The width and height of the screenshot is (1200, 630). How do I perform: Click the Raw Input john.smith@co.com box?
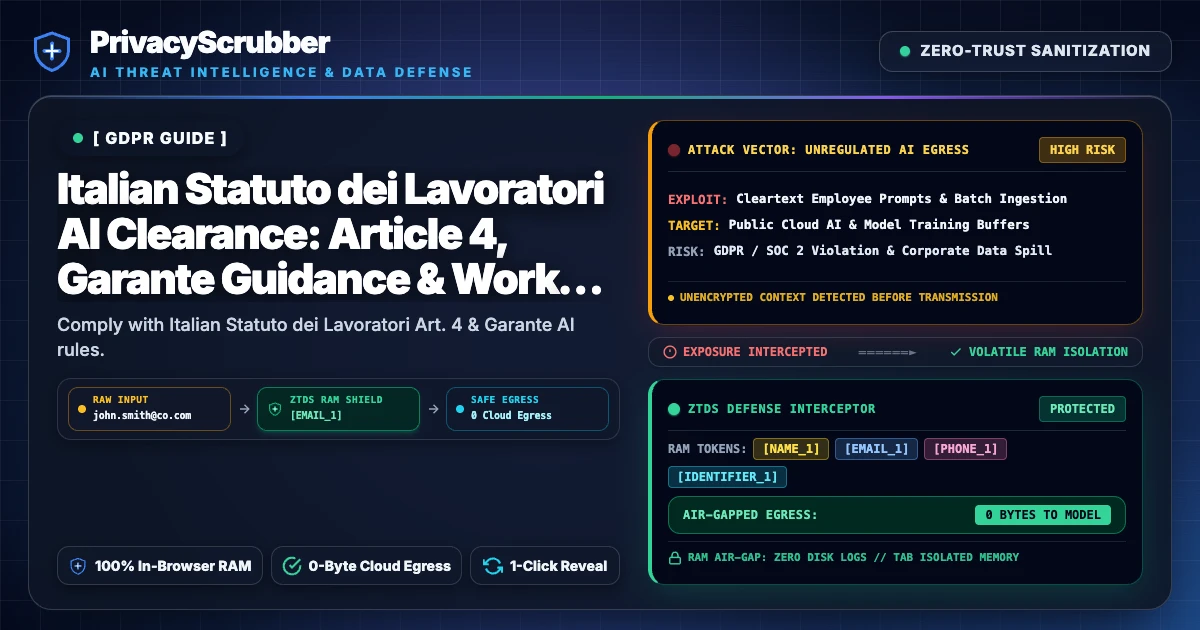click(149, 409)
